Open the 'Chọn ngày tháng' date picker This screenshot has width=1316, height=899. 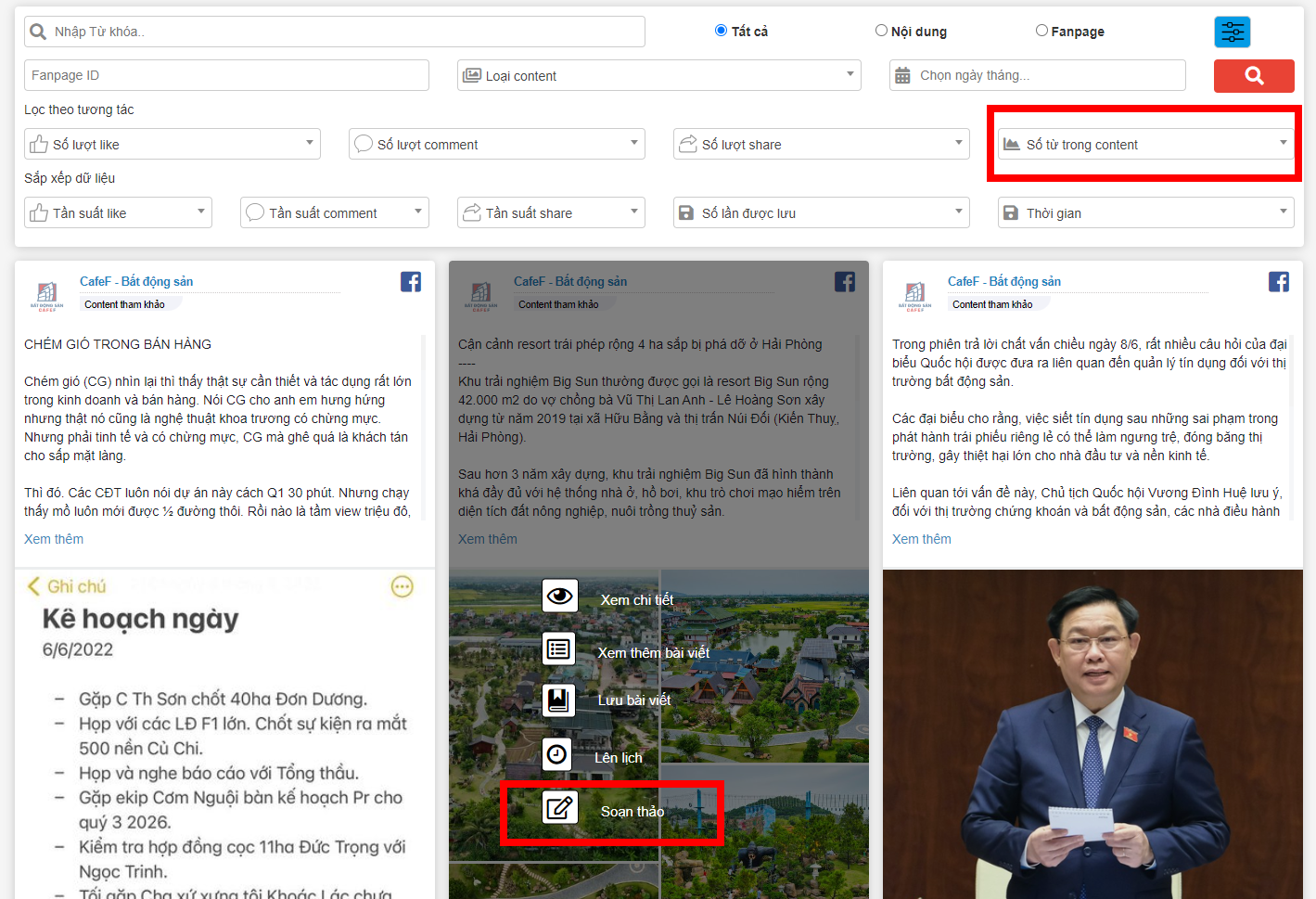point(1037,75)
